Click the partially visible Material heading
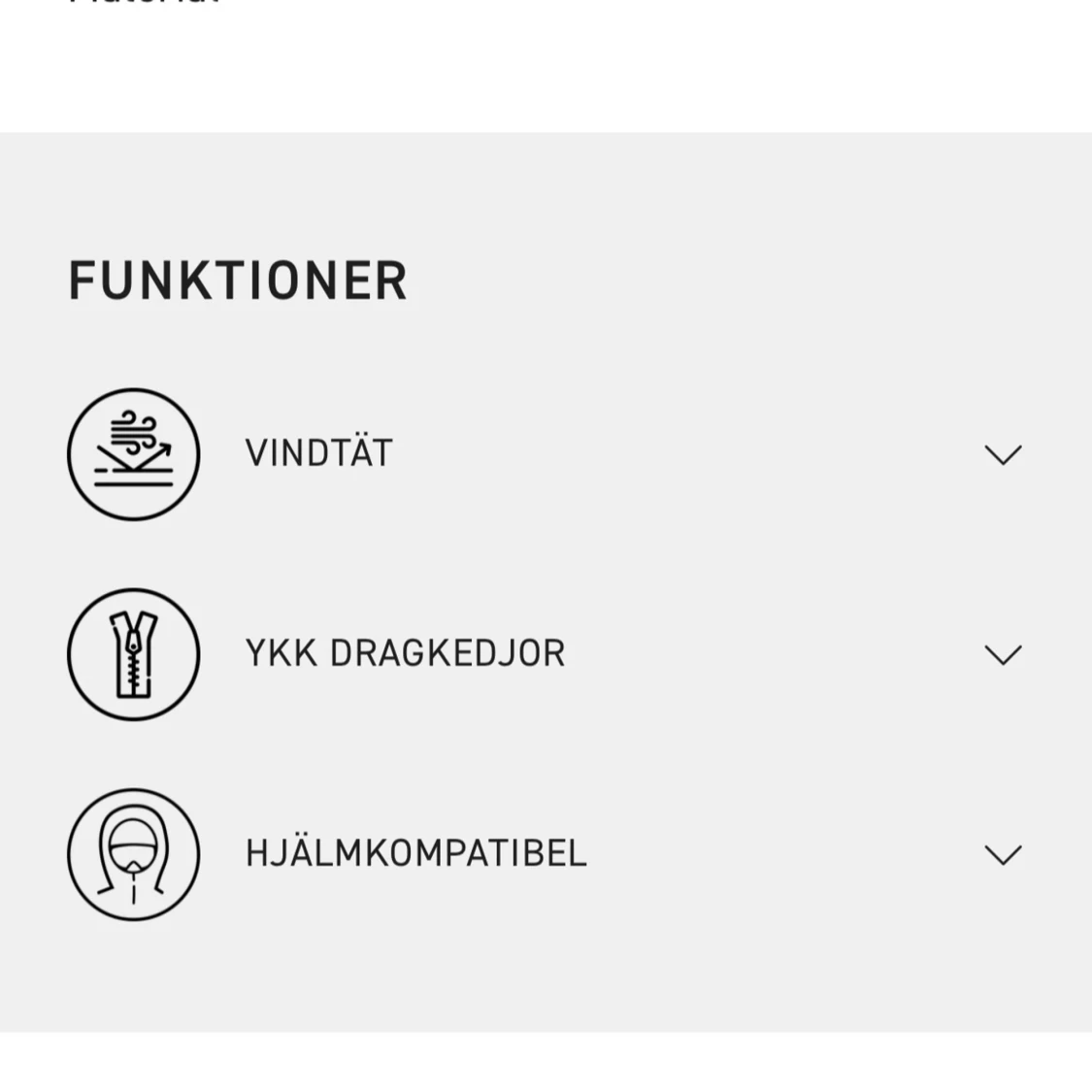1092x1092 pixels. (x=146, y=3)
